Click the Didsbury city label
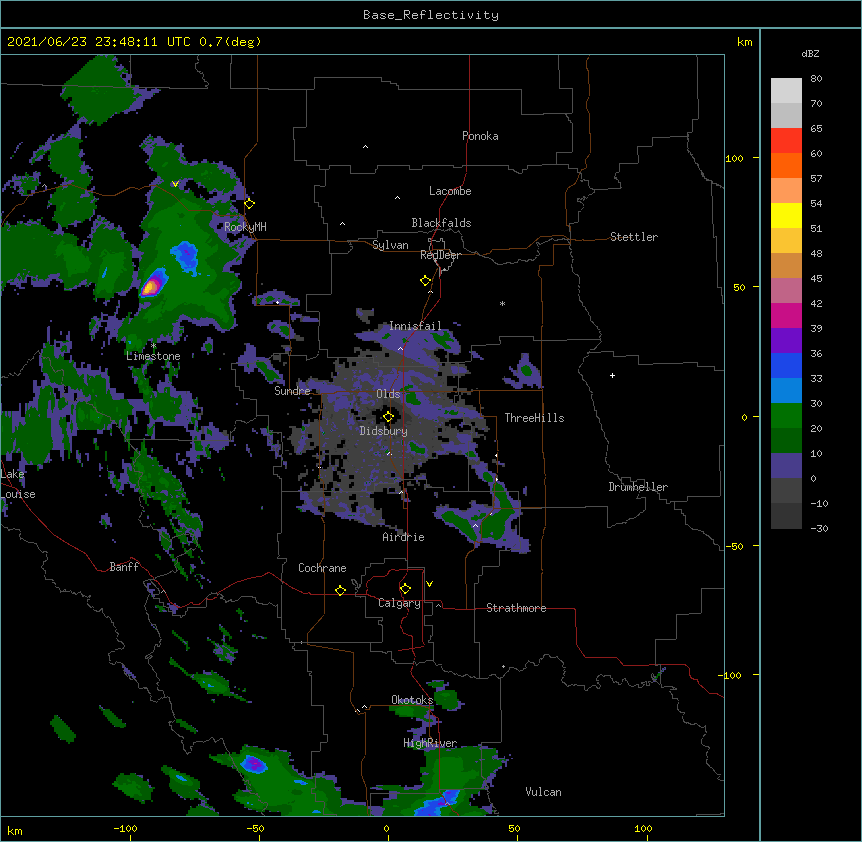 click(x=384, y=431)
